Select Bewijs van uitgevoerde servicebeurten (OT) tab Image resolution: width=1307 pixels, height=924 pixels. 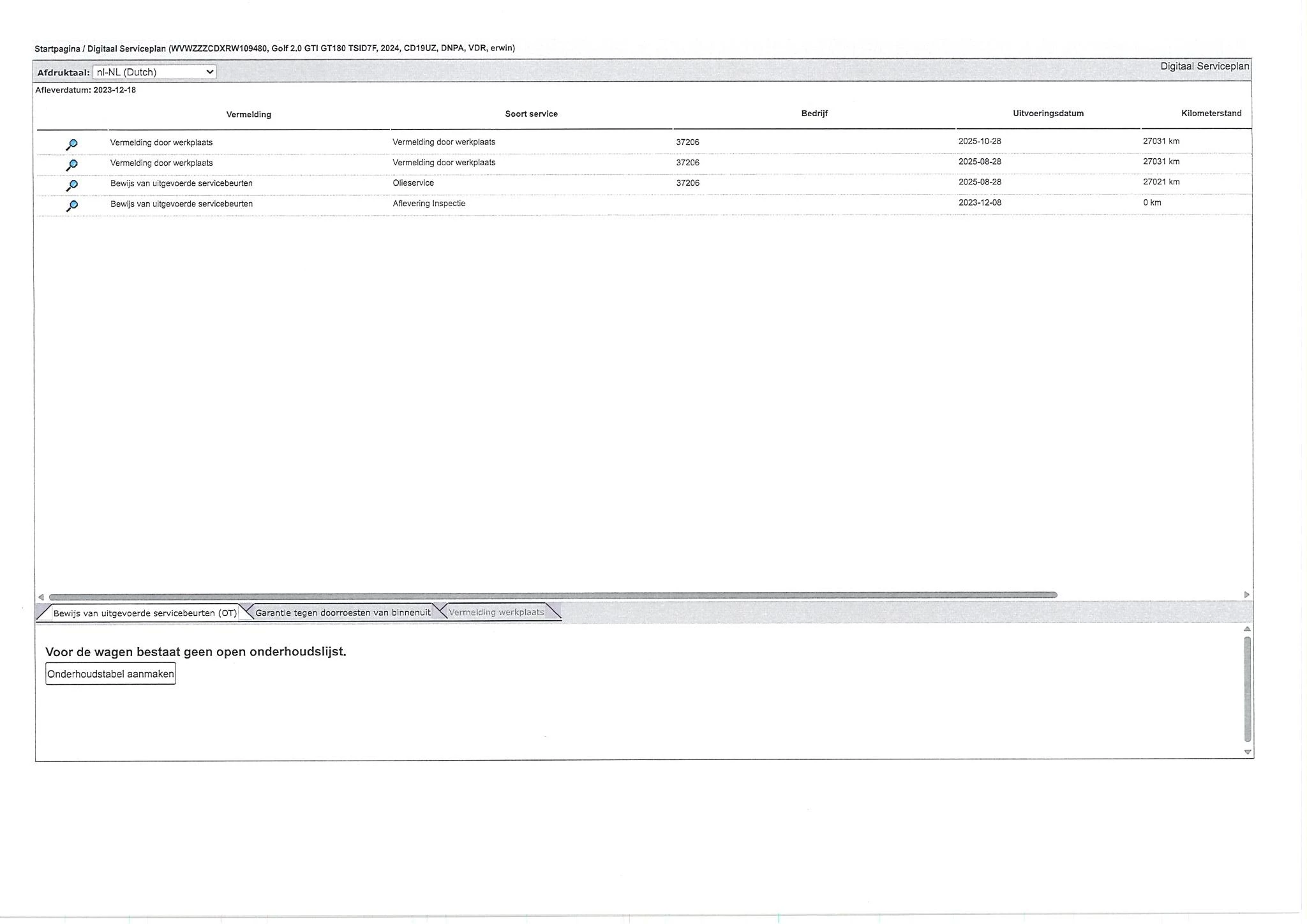(145, 613)
